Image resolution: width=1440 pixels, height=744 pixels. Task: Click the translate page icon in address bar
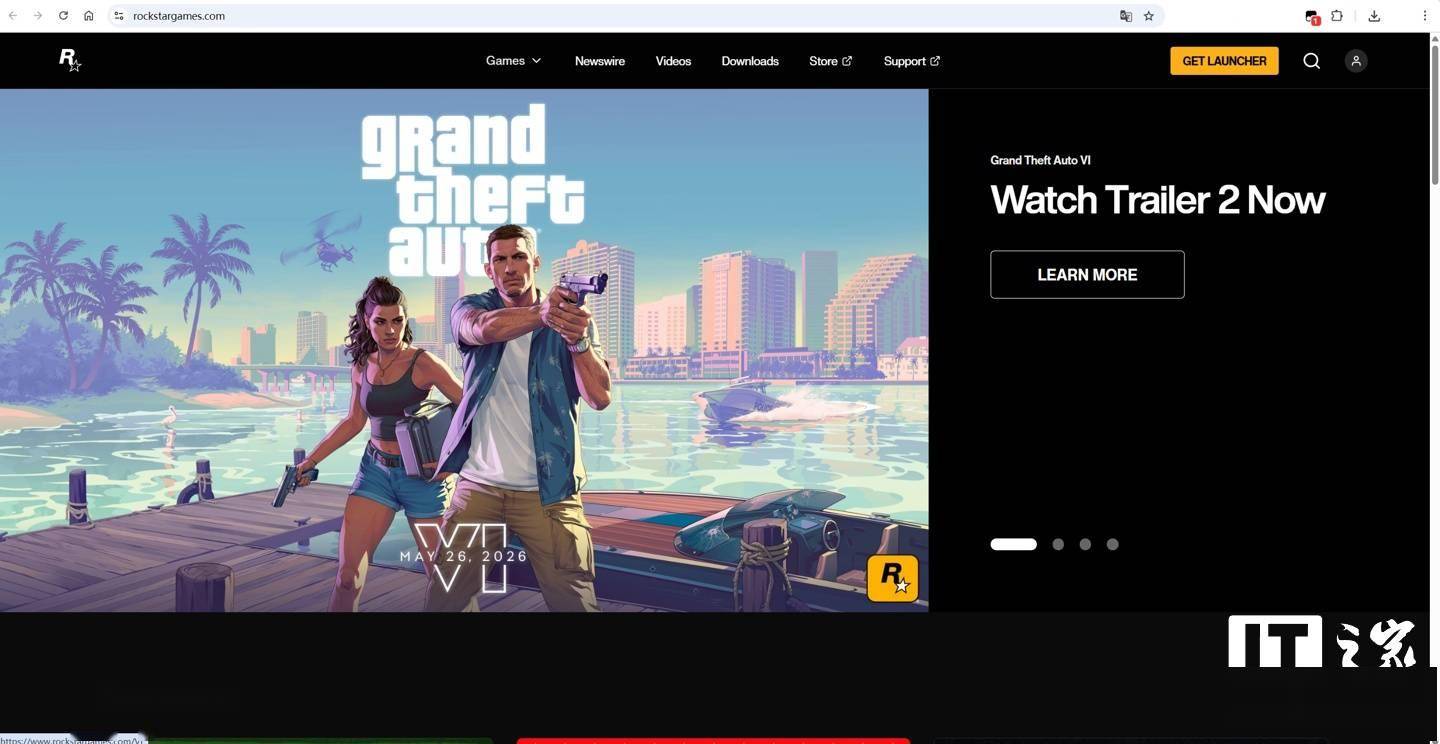coord(1126,16)
